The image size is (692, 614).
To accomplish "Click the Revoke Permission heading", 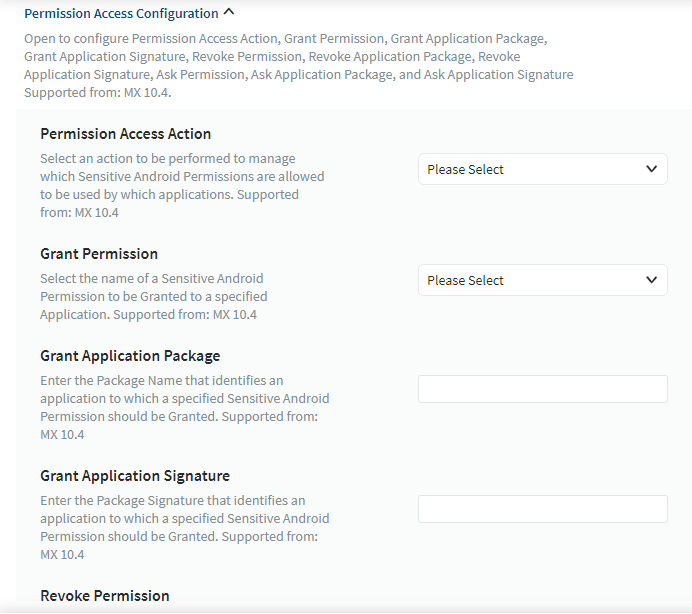I will [x=104, y=596].
